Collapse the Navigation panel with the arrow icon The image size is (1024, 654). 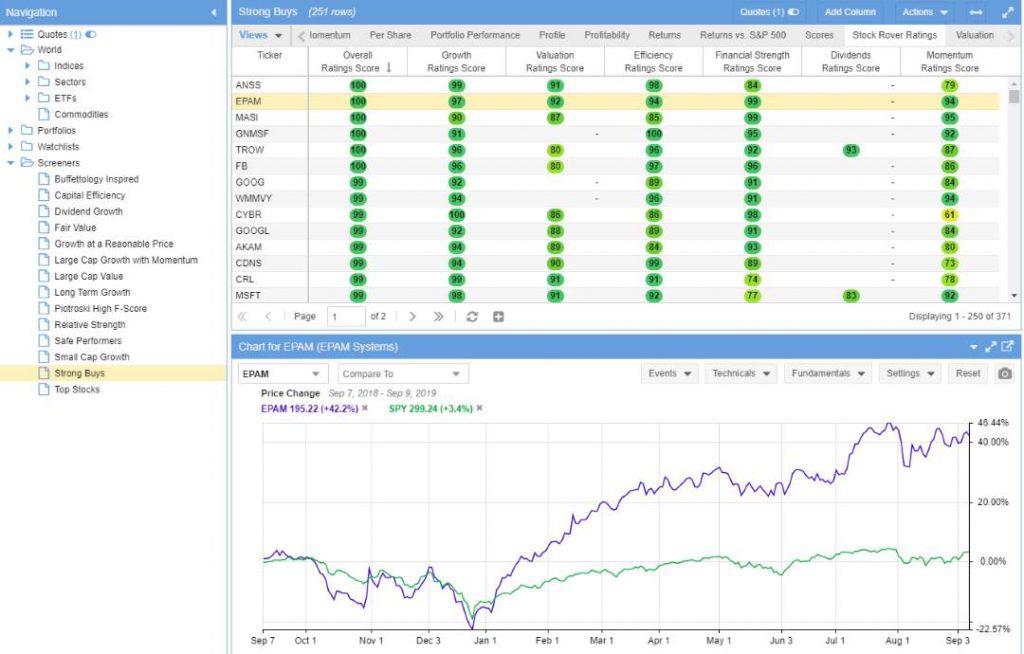pos(211,12)
